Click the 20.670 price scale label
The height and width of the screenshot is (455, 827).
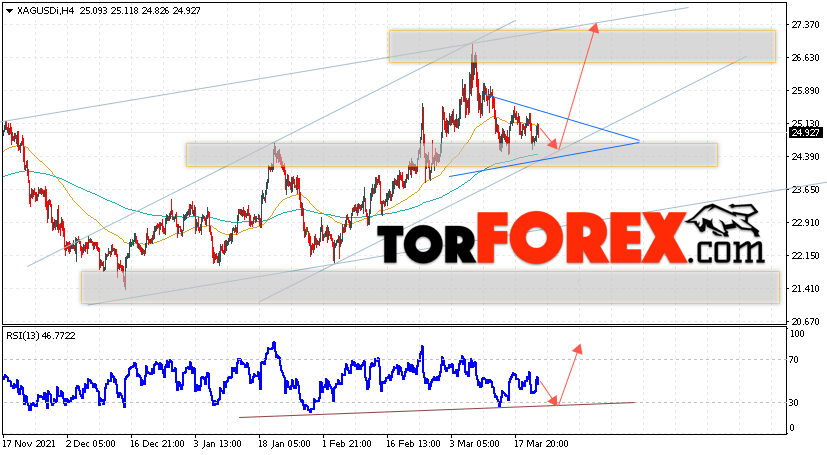pos(805,322)
